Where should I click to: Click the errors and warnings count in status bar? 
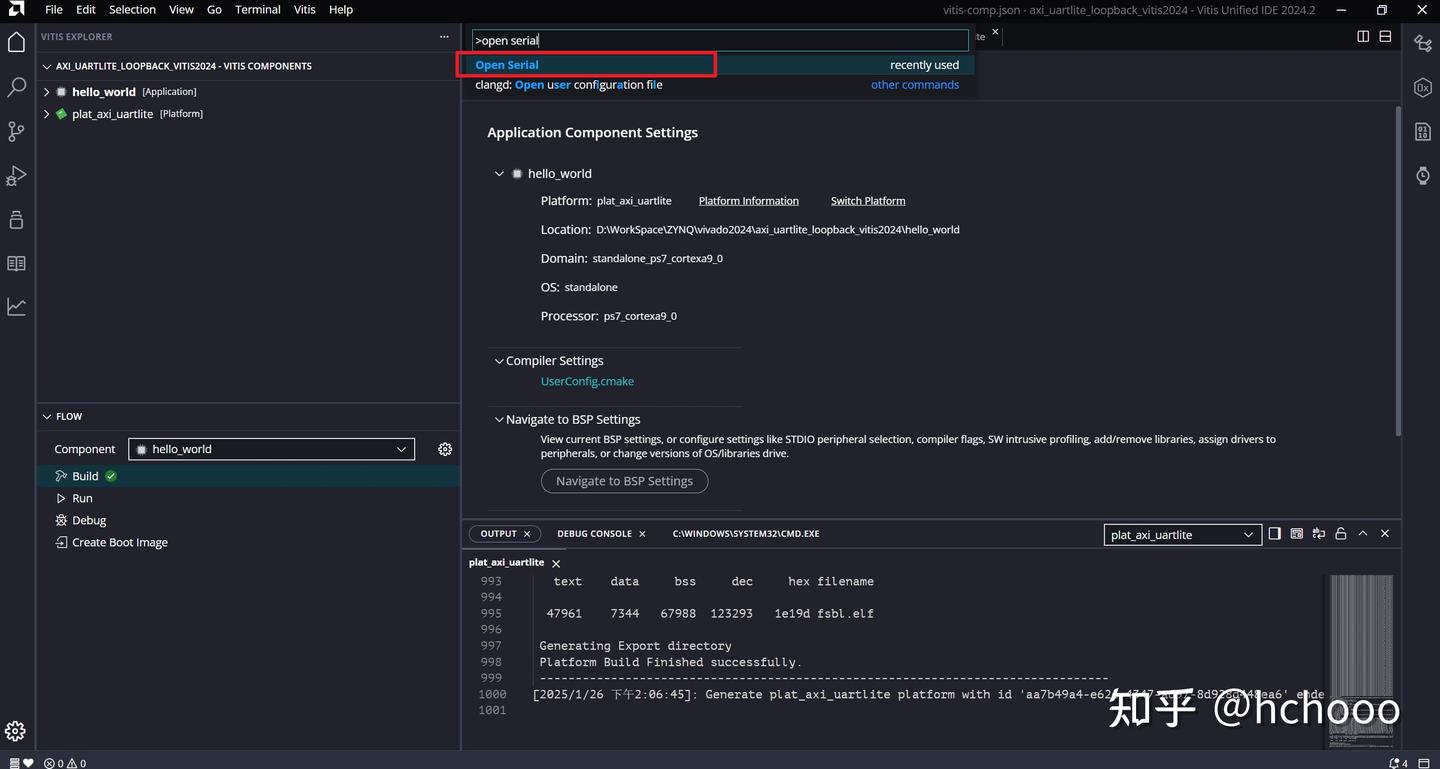click(65, 763)
